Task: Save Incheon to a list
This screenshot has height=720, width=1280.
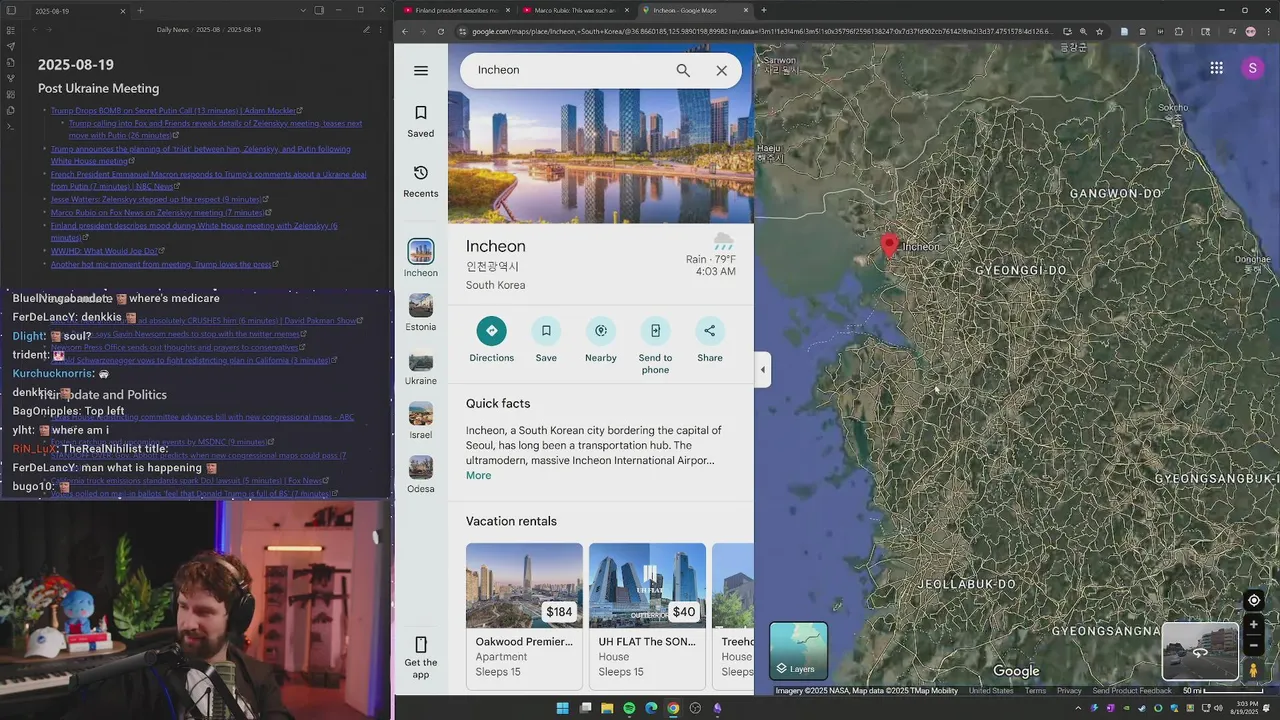Action: pos(546,340)
